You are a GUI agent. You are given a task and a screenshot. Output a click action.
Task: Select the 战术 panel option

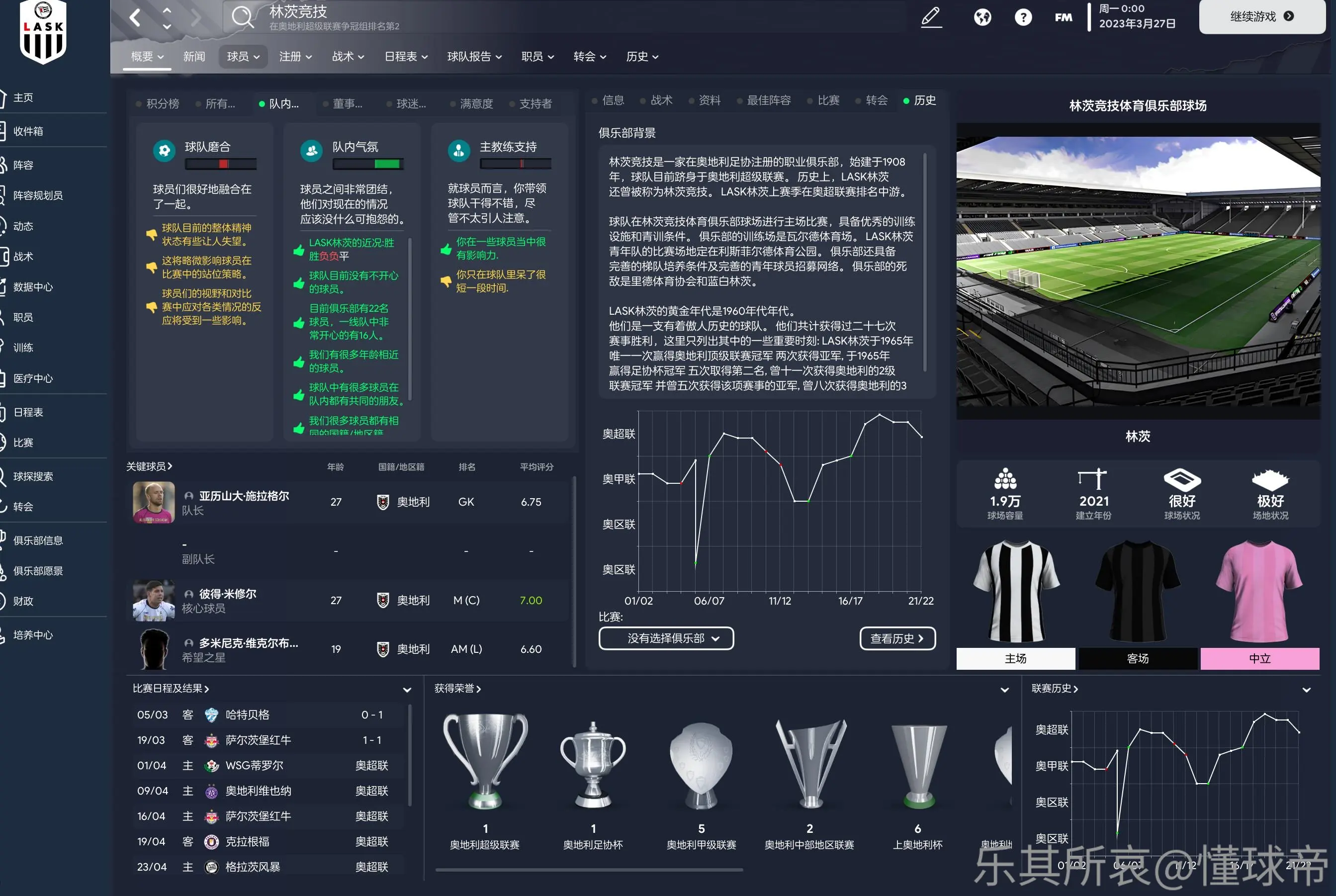656,100
